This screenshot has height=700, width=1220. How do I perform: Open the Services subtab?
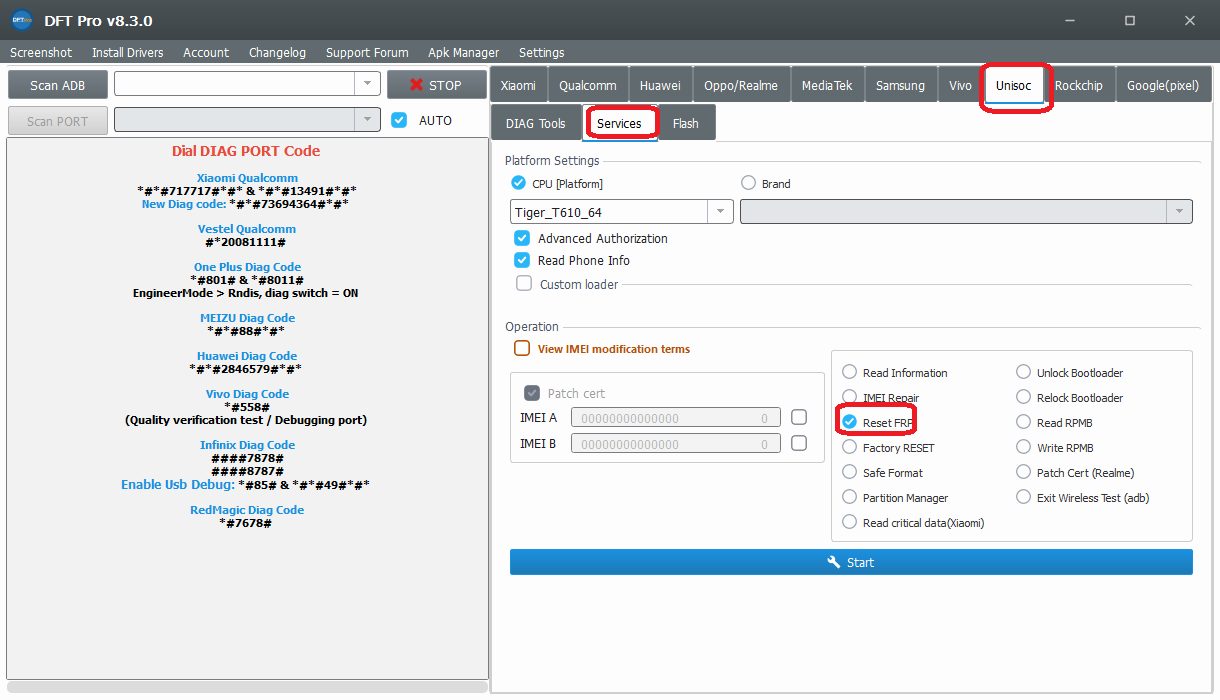tap(619, 123)
